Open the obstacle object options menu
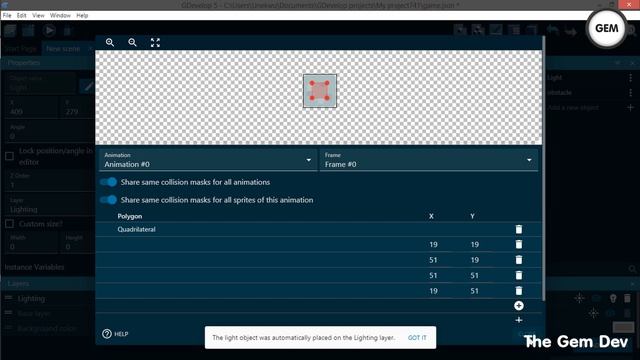This screenshot has height=360, width=640. coord(631,93)
